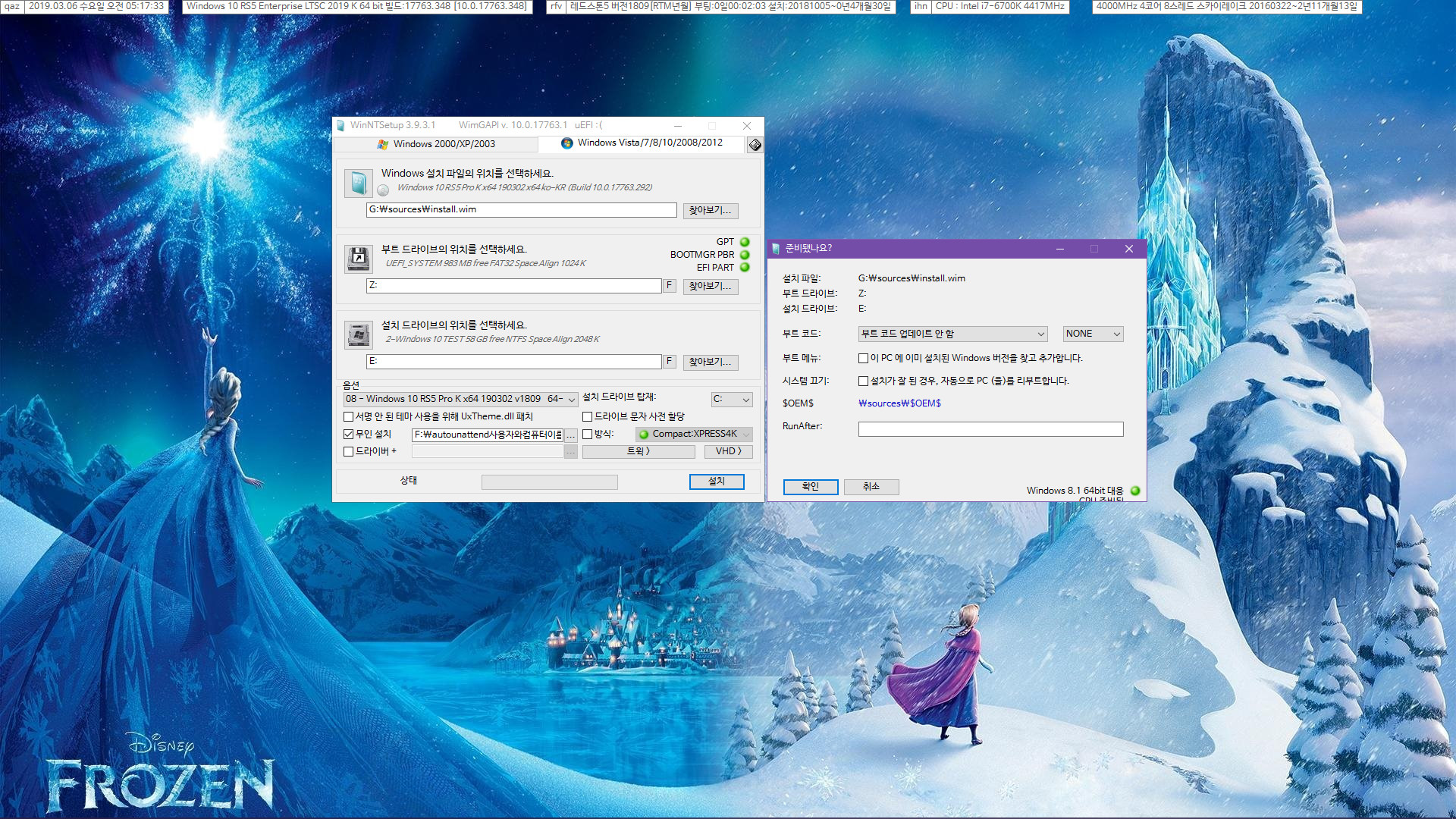Open the NONE dropdown in the dialog
Image resolution: width=1456 pixels, height=819 pixels.
coord(1093,334)
